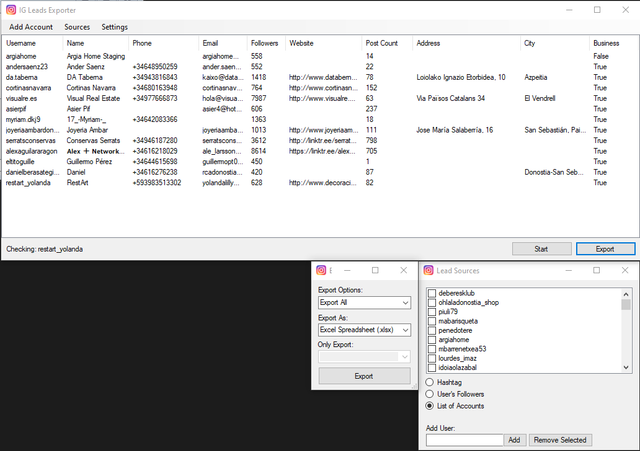Tick the argiahome checkbox in sources
Screen dimensions: 640x451
pyautogui.click(x=432, y=338)
